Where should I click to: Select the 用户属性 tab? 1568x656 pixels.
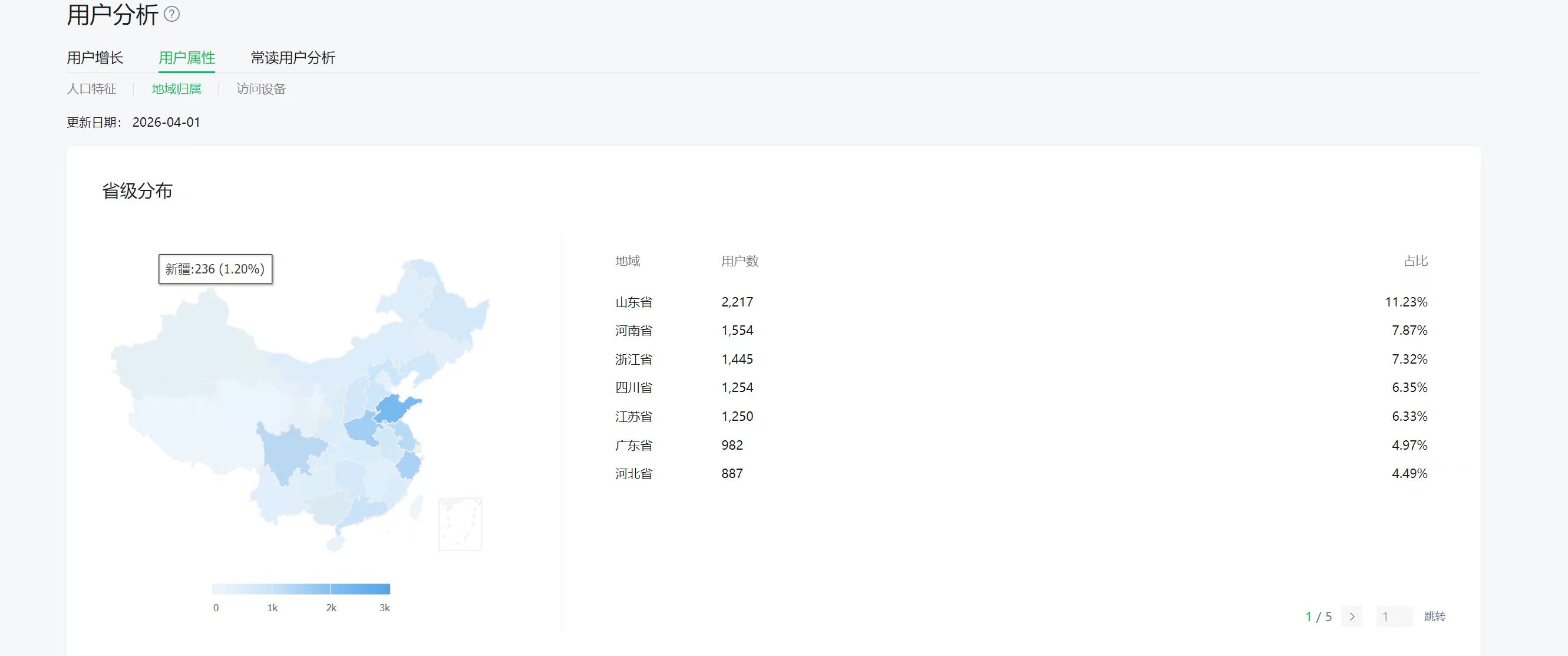click(x=187, y=58)
